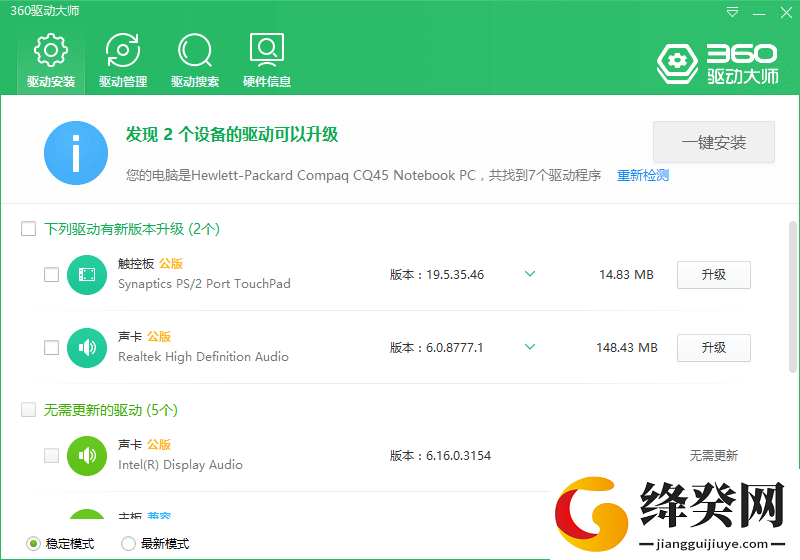
Task: Click the 360驱动大师 logo
Action: pyautogui.click(x=717, y=64)
